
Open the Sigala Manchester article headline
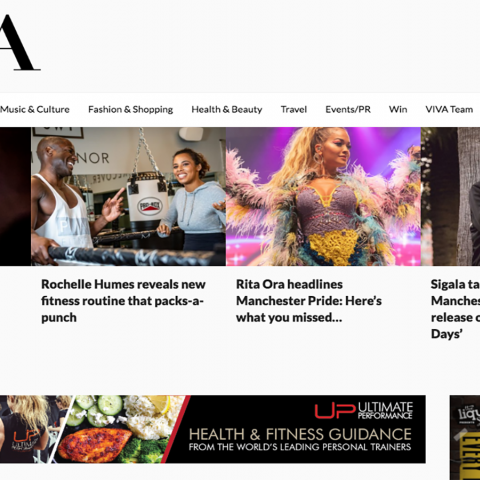coord(455,309)
